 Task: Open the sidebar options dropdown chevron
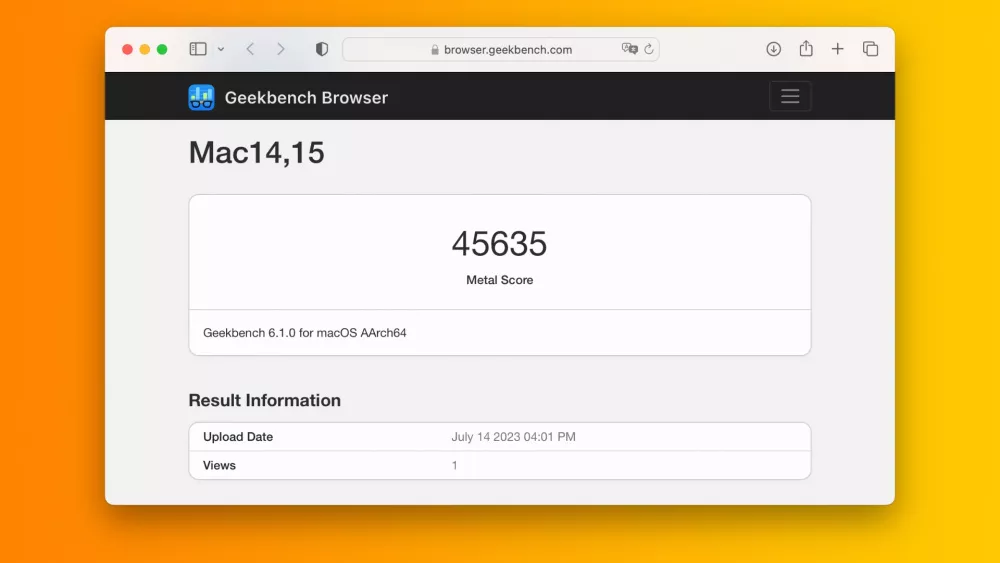click(x=221, y=49)
